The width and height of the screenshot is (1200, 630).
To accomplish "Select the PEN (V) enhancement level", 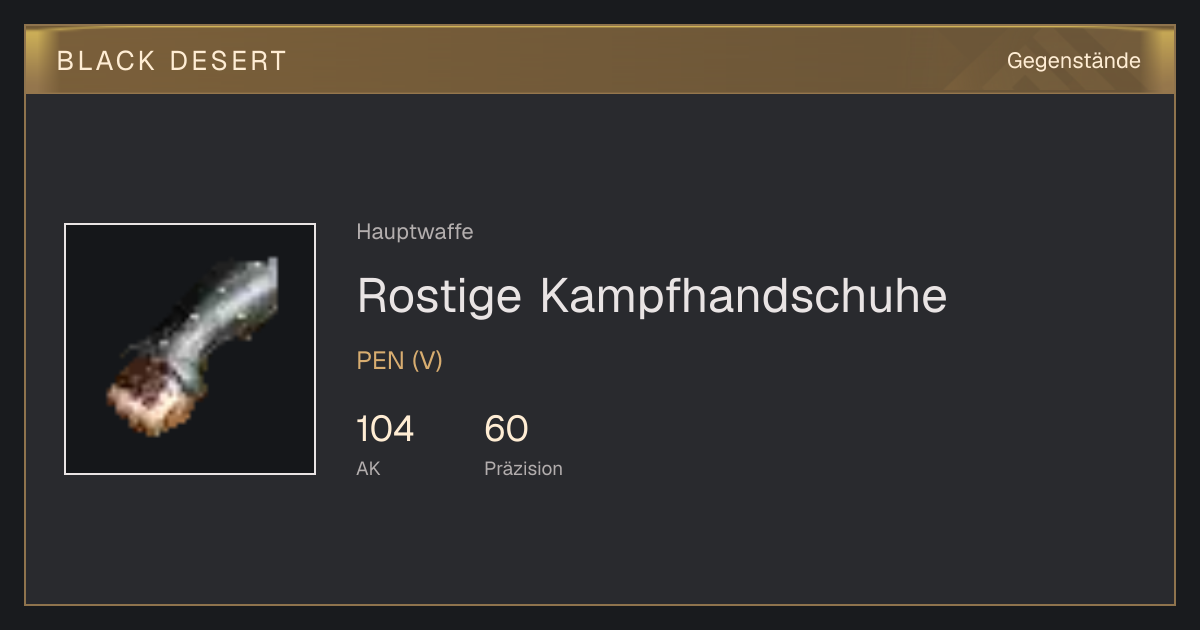I will coord(400,361).
